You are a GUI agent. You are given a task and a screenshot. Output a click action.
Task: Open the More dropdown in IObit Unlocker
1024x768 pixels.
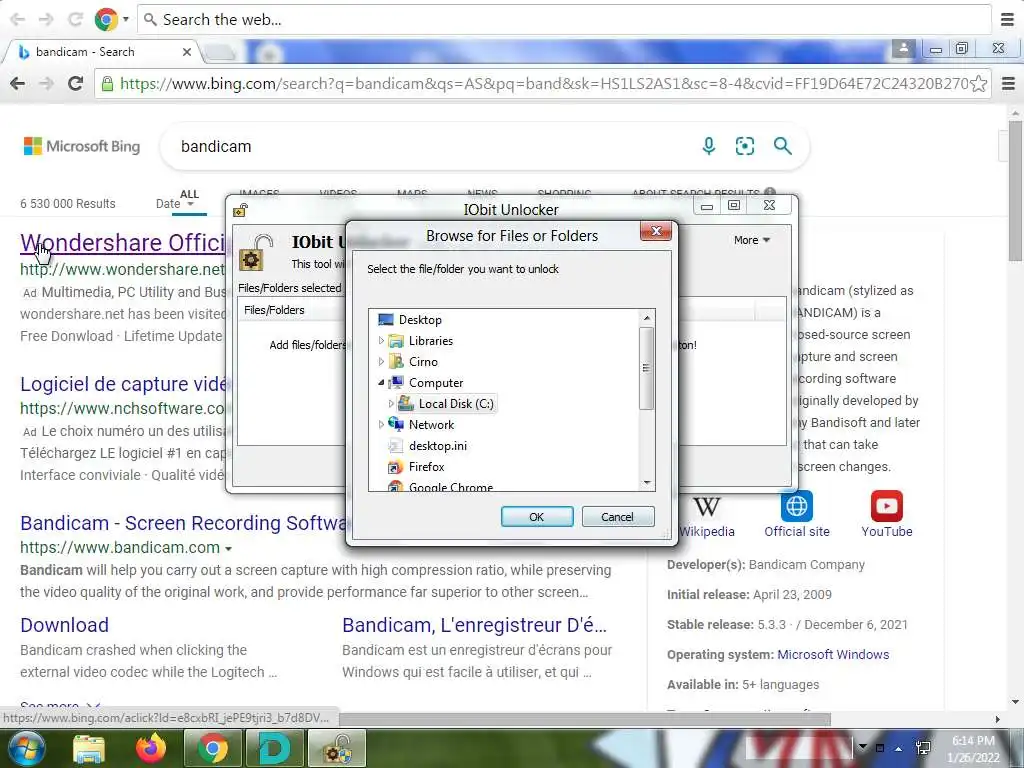tap(752, 240)
